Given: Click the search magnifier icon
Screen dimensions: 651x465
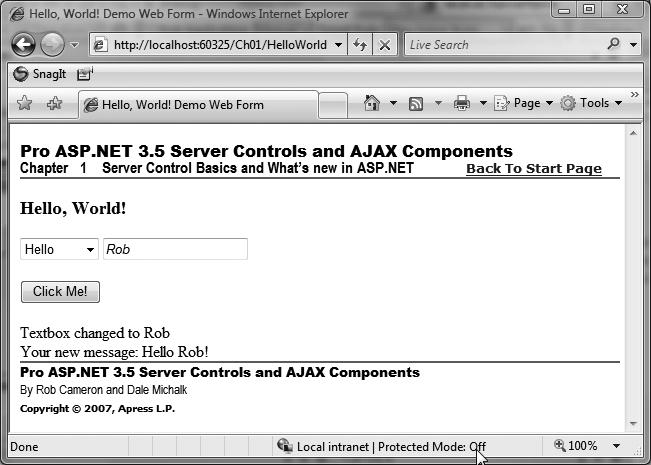Looking at the screenshot, I should coord(613,44).
